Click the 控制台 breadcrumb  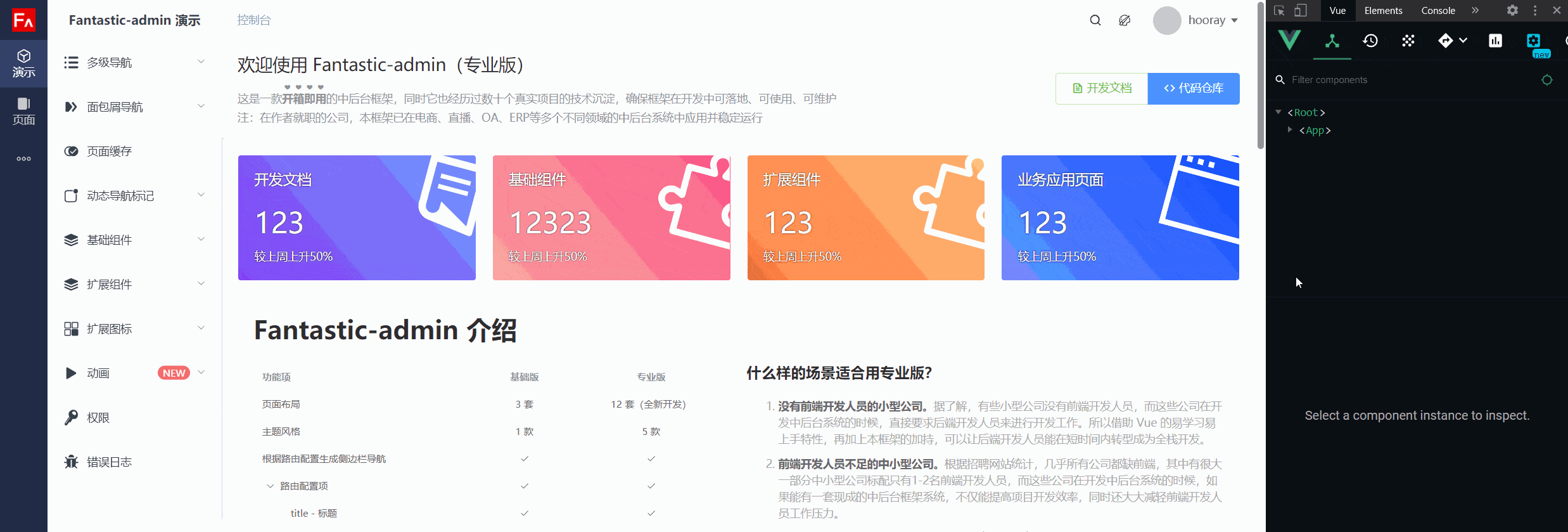point(253,20)
